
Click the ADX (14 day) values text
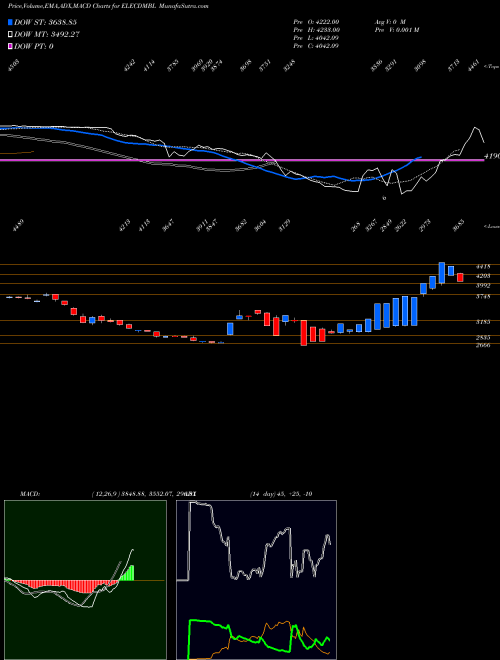coord(281,494)
